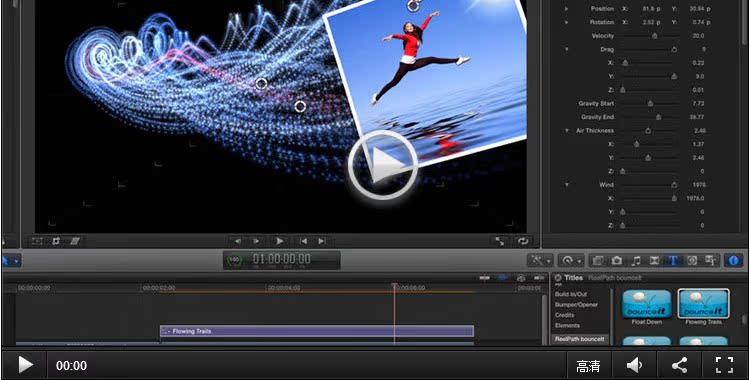The width and height of the screenshot is (751, 380).
Task: Share the video using the share icon
Action: point(679,366)
